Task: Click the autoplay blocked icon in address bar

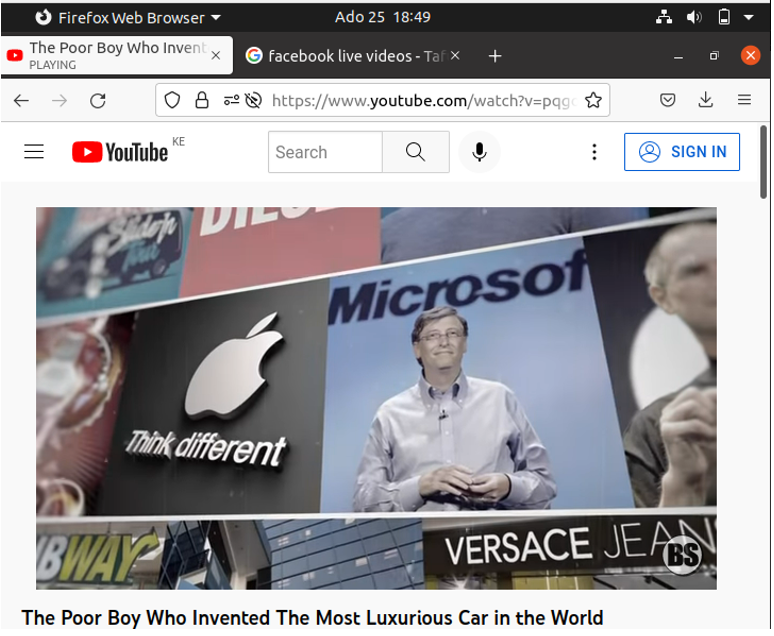Action: tap(253, 100)
